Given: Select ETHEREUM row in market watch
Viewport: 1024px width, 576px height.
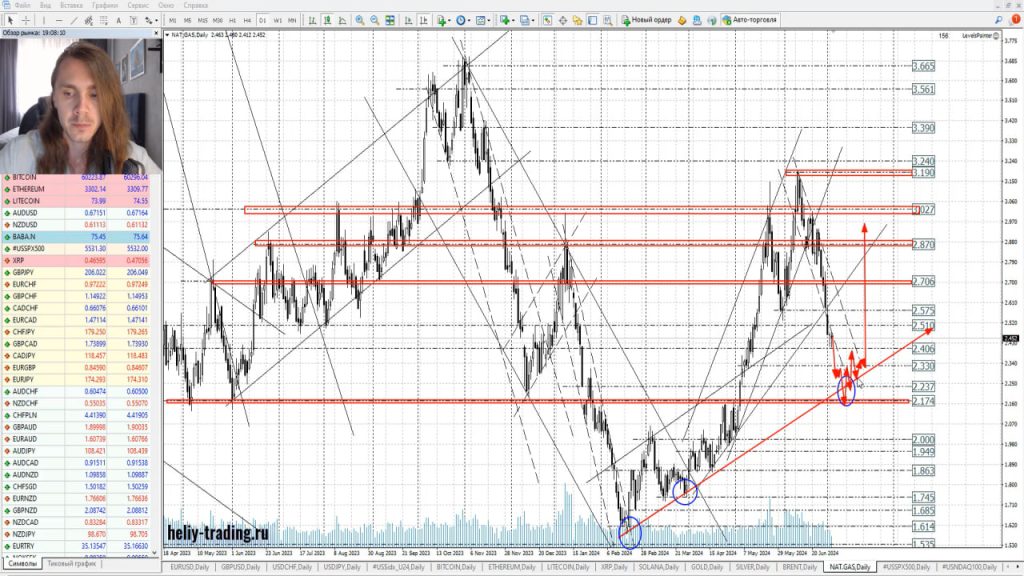Looking at the screenshot, I should pos(30,189).
